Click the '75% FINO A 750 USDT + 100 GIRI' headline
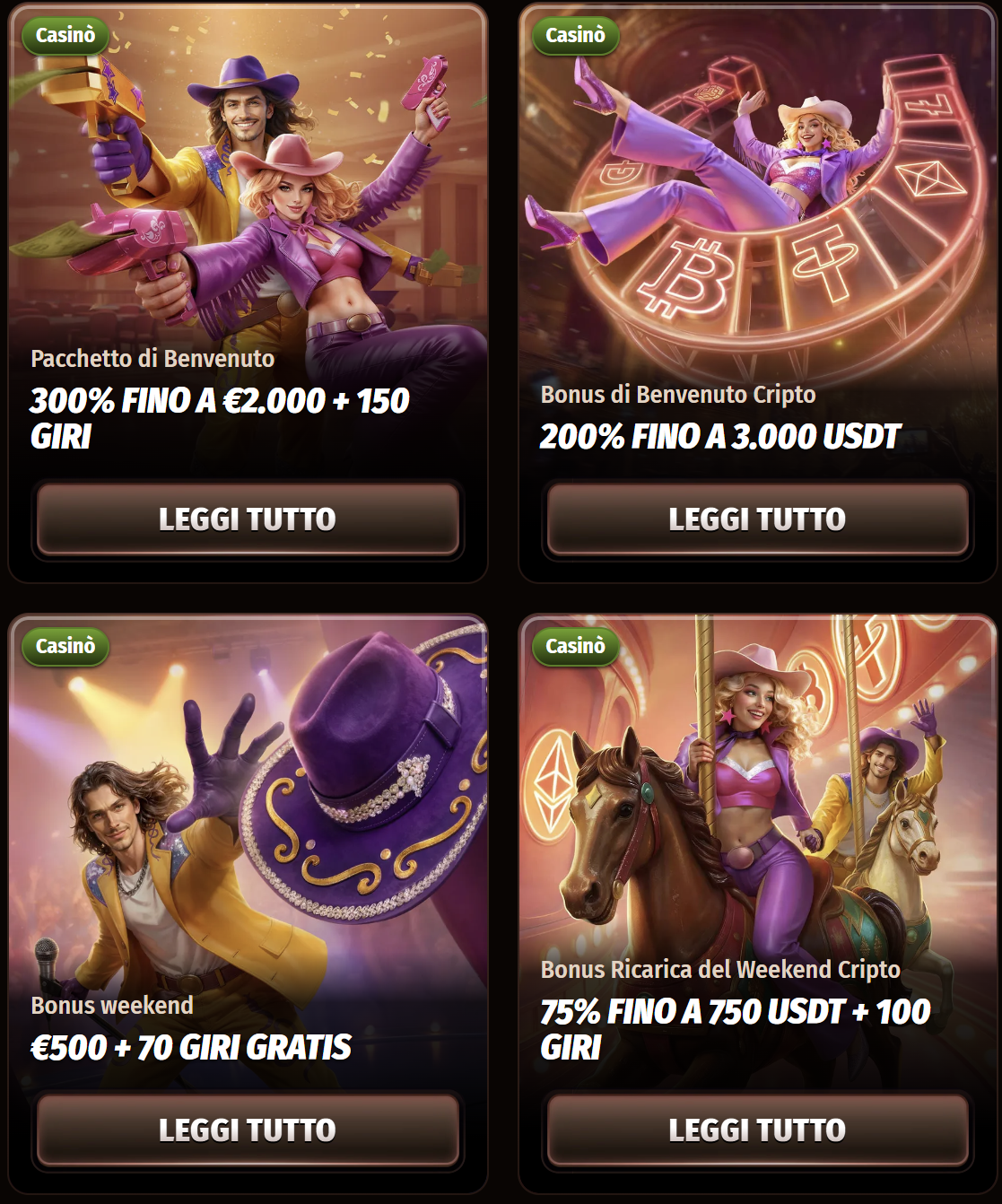Screen dimensions: 1002x1204 pos(736,1030)
